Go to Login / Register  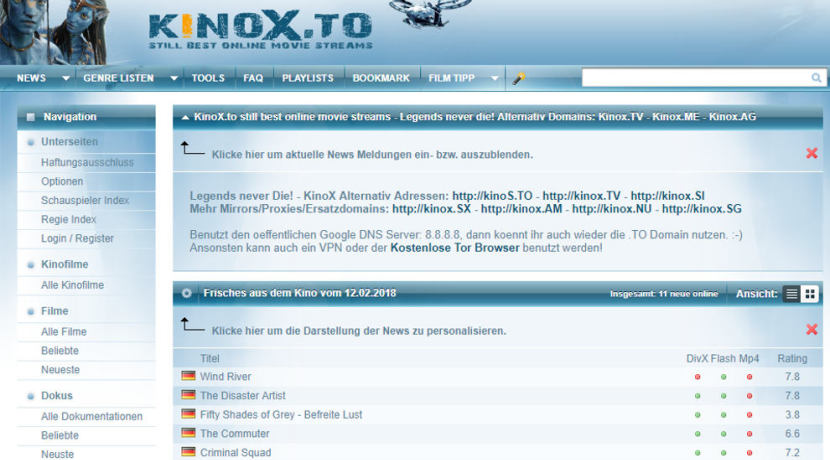click(77, 238)
